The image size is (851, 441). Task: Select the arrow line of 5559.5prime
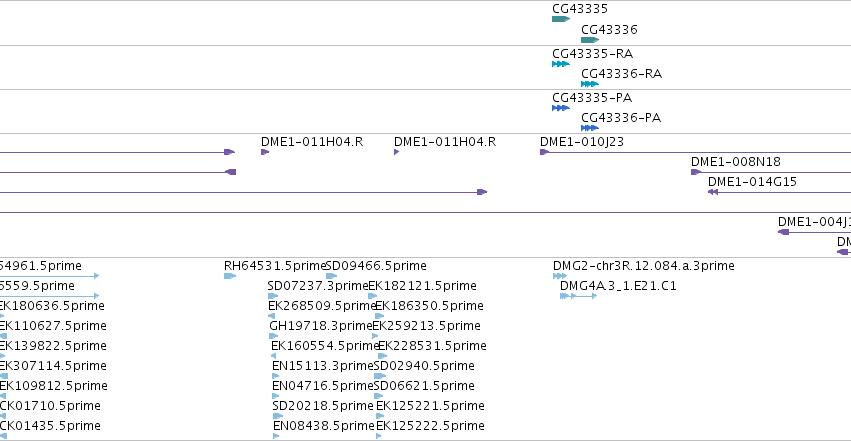click(49, 296)
